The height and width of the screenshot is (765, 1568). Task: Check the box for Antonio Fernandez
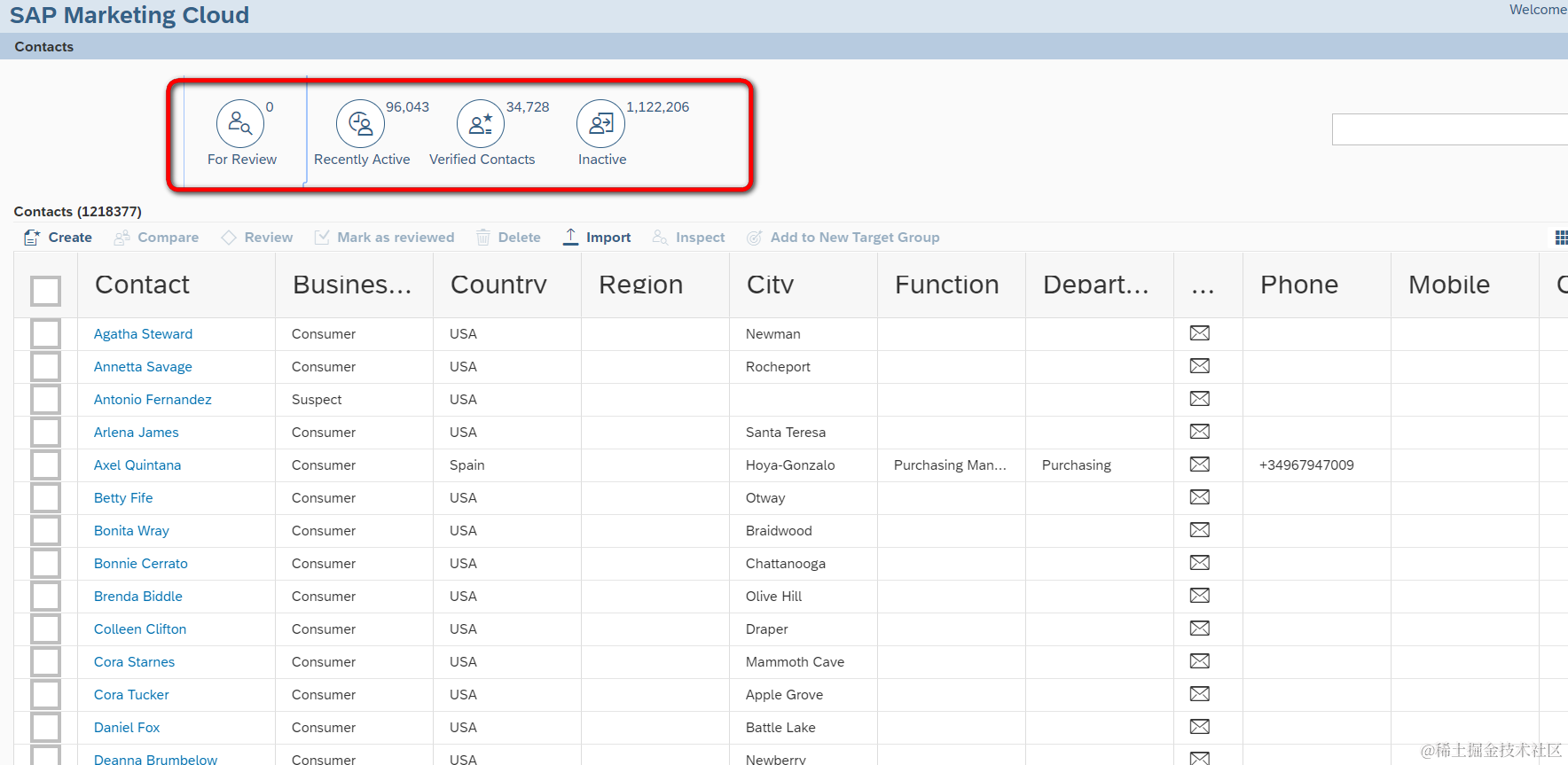click(x=45, y=400)
